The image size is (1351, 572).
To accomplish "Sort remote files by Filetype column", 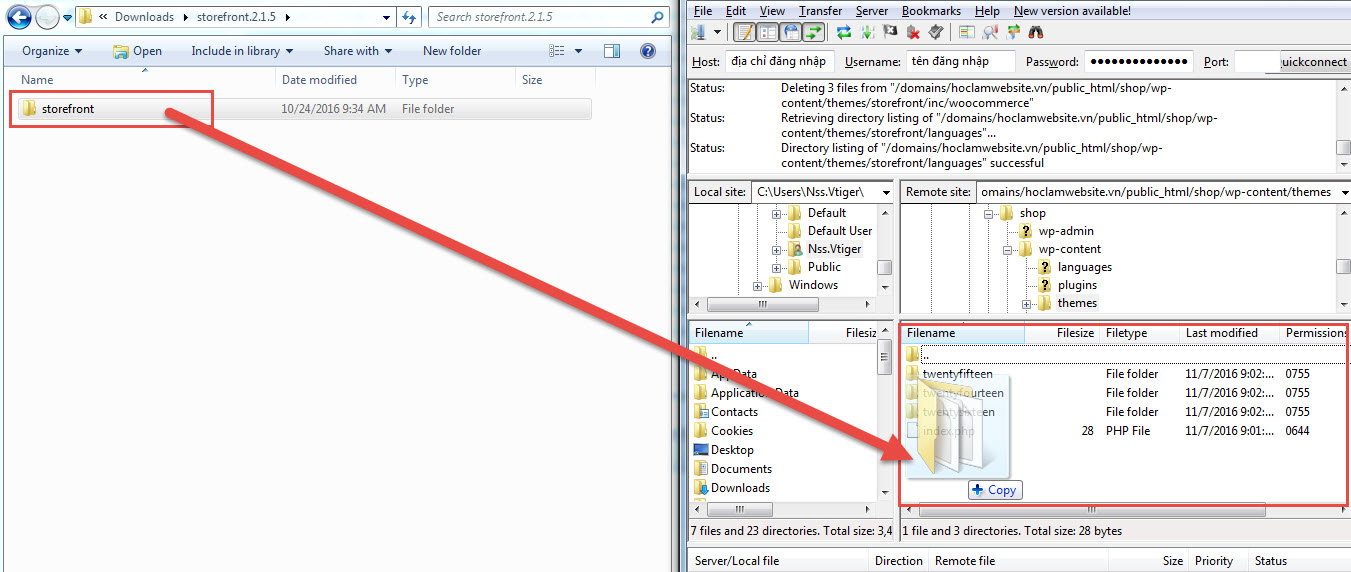I will pos(1140,333).
